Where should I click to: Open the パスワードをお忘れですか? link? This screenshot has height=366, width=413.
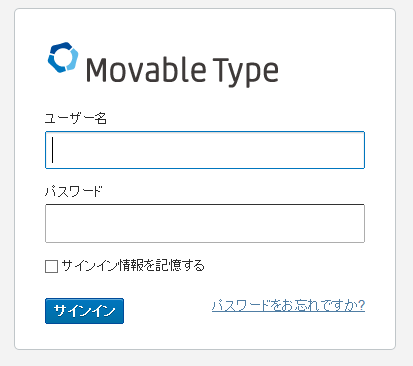tap(288, 305)
